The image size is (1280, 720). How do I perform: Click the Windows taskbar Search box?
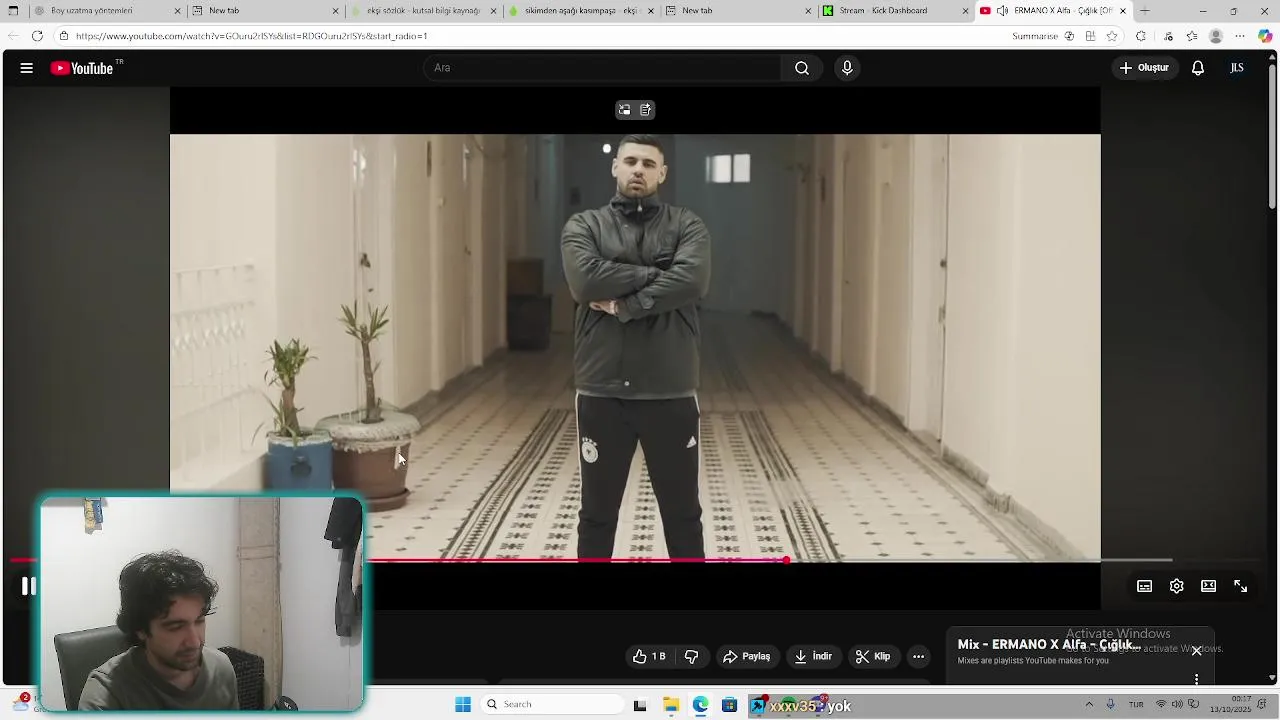550,705
